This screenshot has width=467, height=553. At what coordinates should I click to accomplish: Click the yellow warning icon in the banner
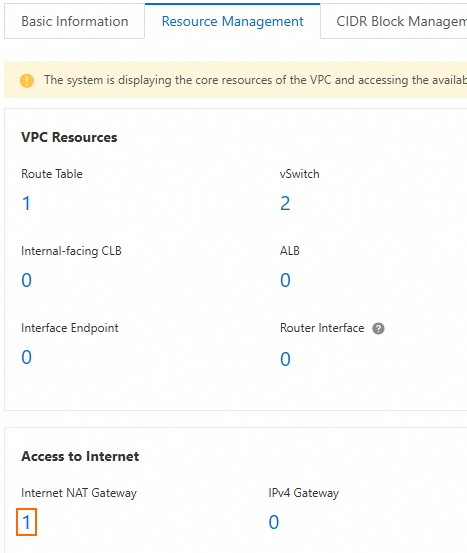pyautogui.click(x=27, y=80)
